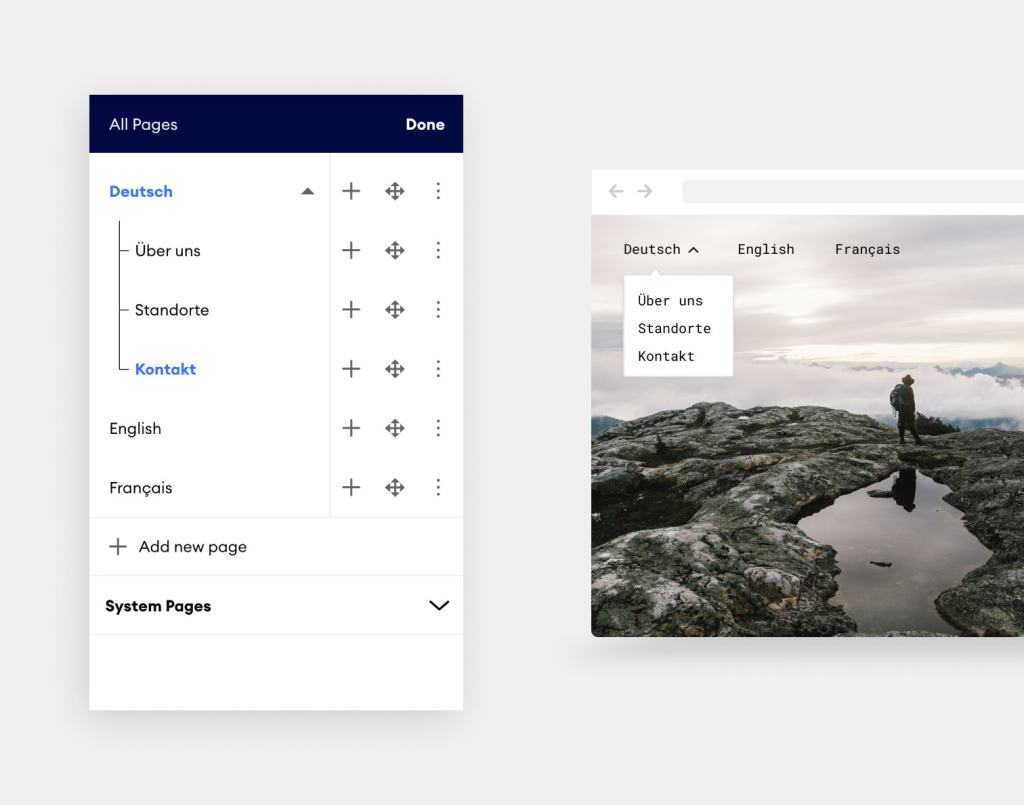
Task: Choose Standorte from preview dropdown menu
Action: tap(674, 328)
